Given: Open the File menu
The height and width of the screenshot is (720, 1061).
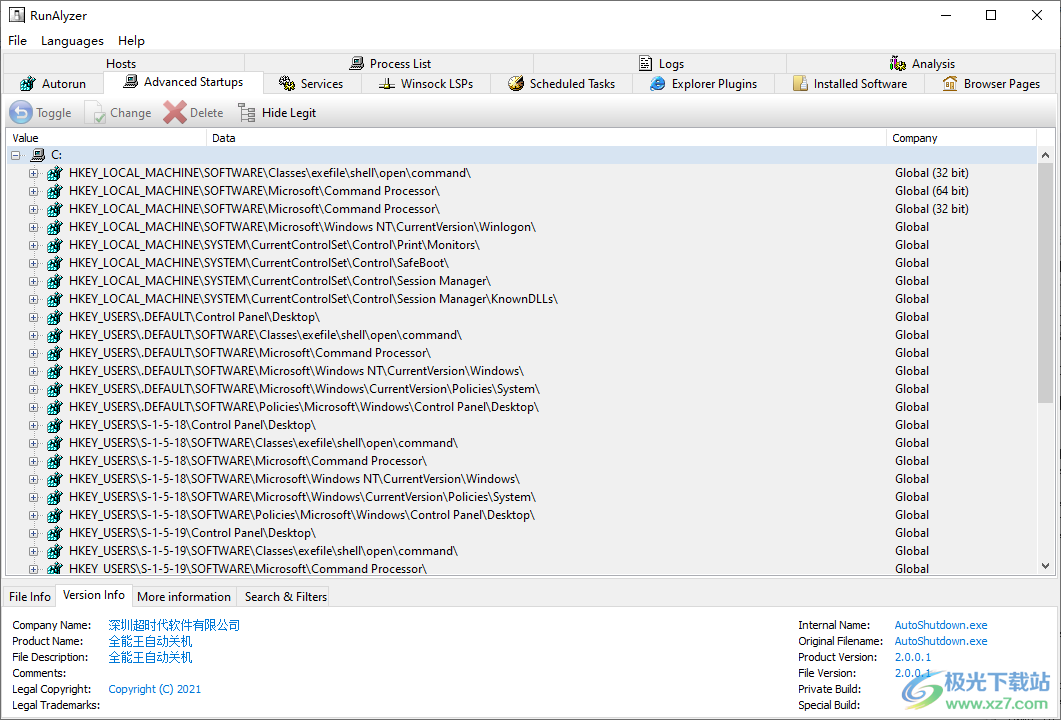Looking at the screenshot, I should tap(18, 41).
